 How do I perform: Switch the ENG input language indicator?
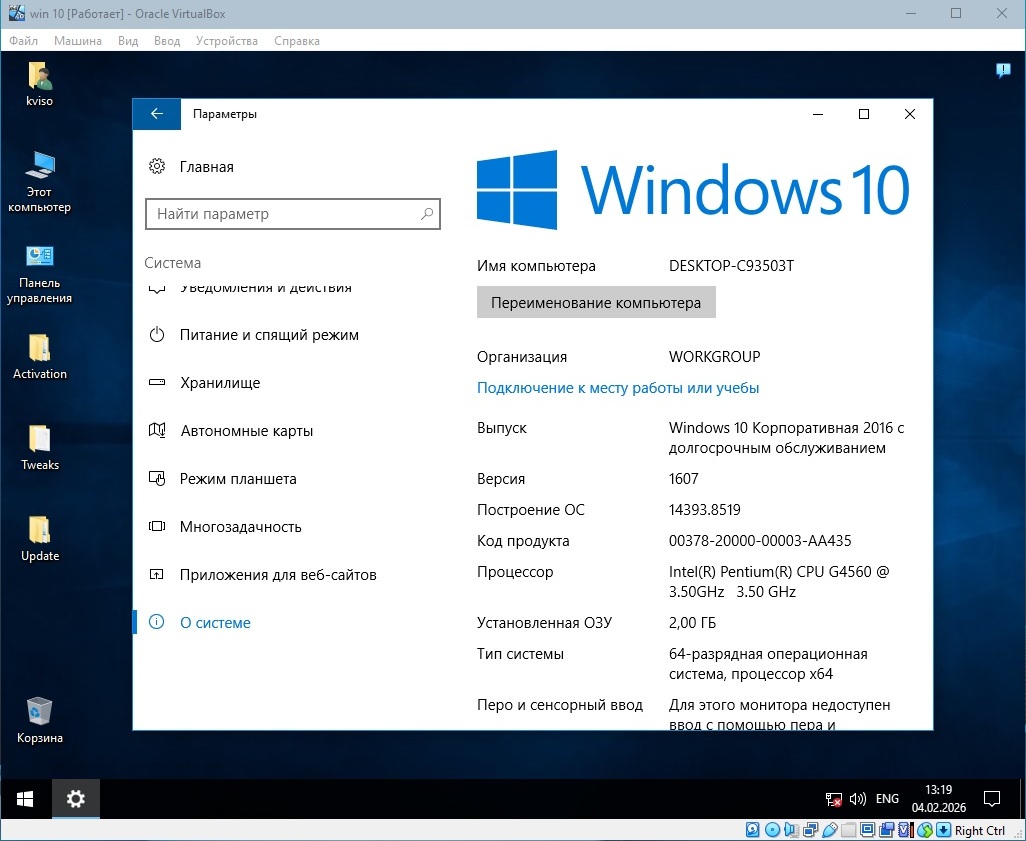(x=887, y=800)
